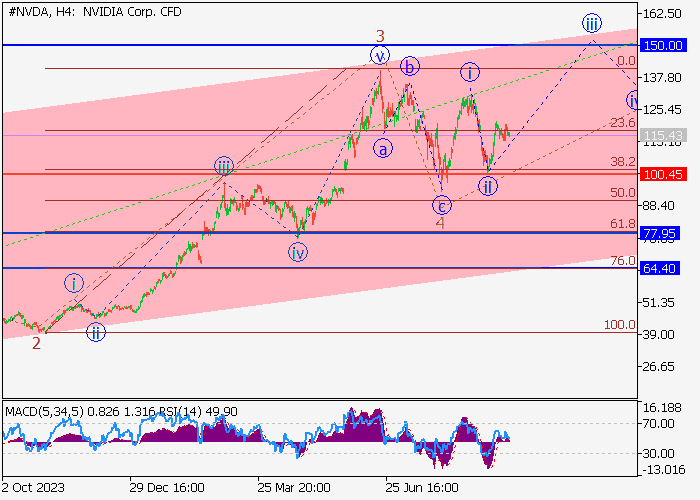Image resolution: width=700 pixels, height=500 pixels.
Task: Select the 100.0 Fibonacci level label
Action: 620,325
